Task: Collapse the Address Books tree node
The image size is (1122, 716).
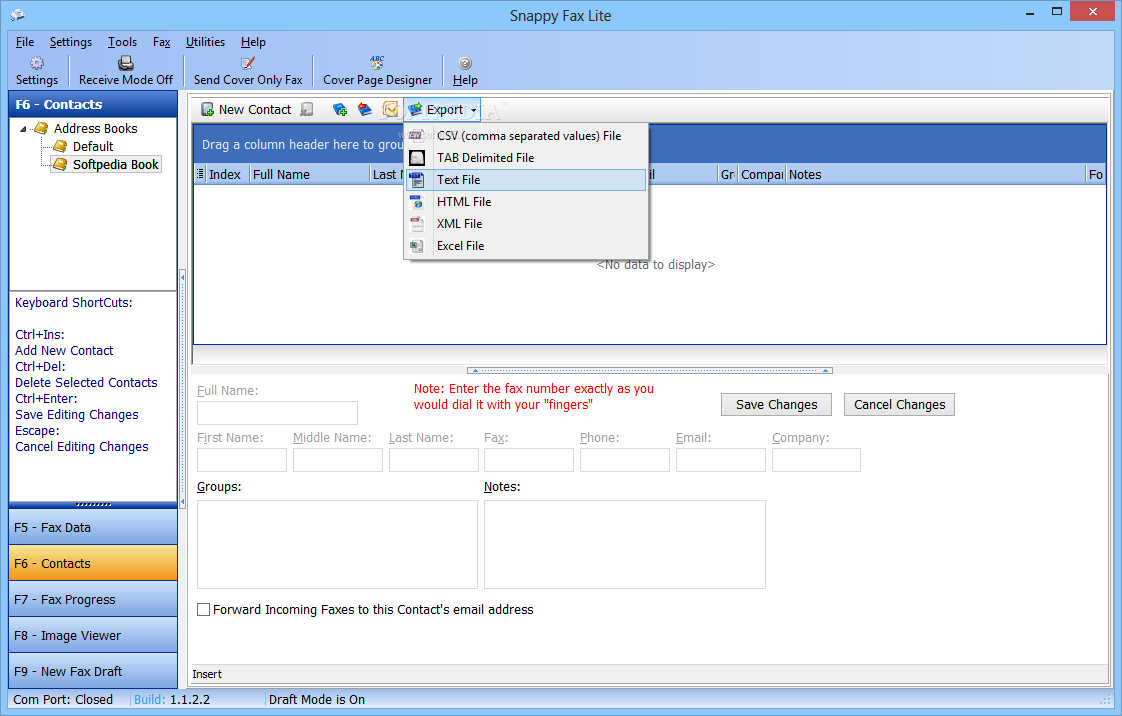Action: tap(23, 129)
